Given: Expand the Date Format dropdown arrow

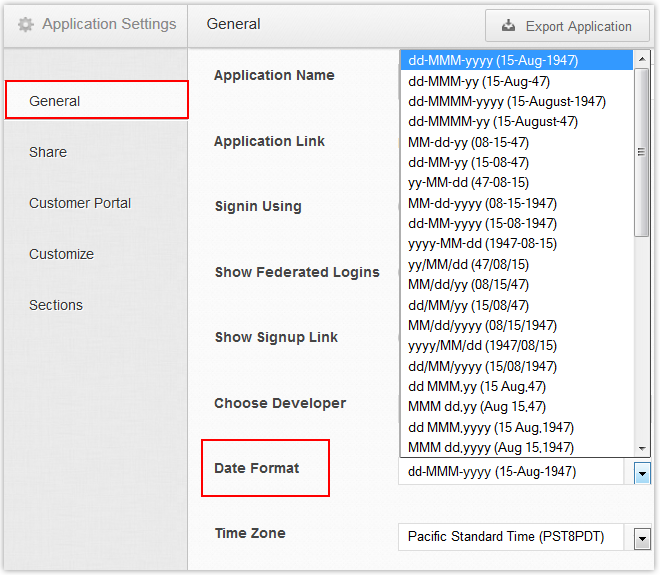Looking at the screenshot, I should click(642, 472).
